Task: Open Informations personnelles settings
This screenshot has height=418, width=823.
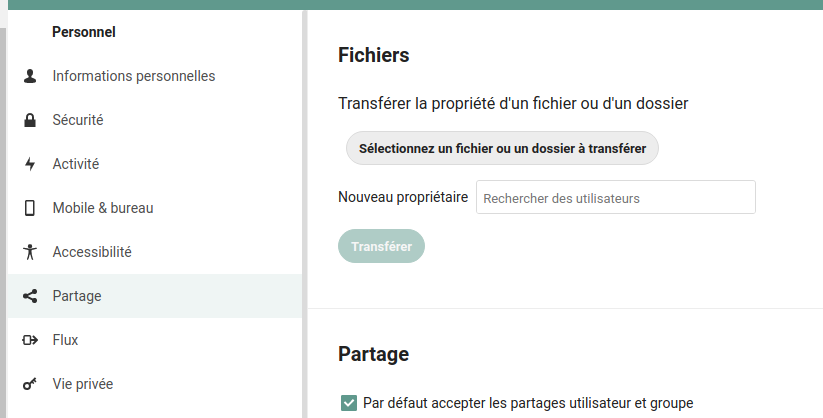Action: pyautogui.click(x=134, y=76)
